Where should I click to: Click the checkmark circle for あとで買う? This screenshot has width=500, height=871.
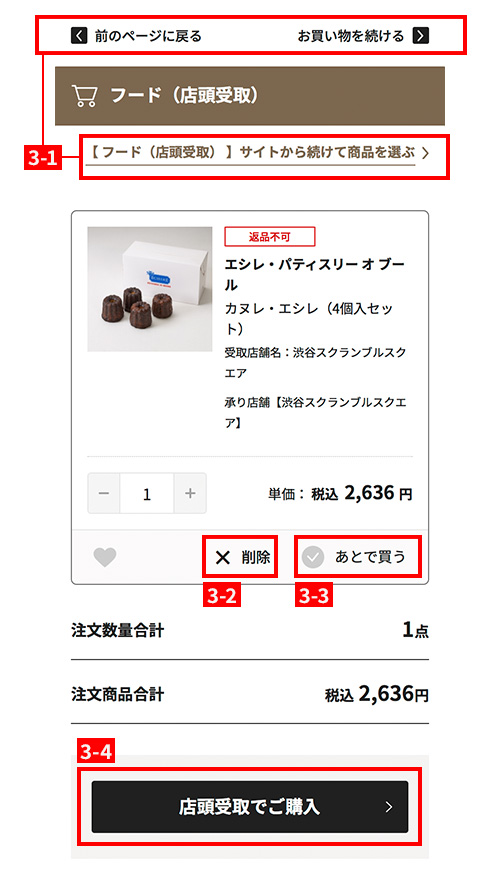313,557
